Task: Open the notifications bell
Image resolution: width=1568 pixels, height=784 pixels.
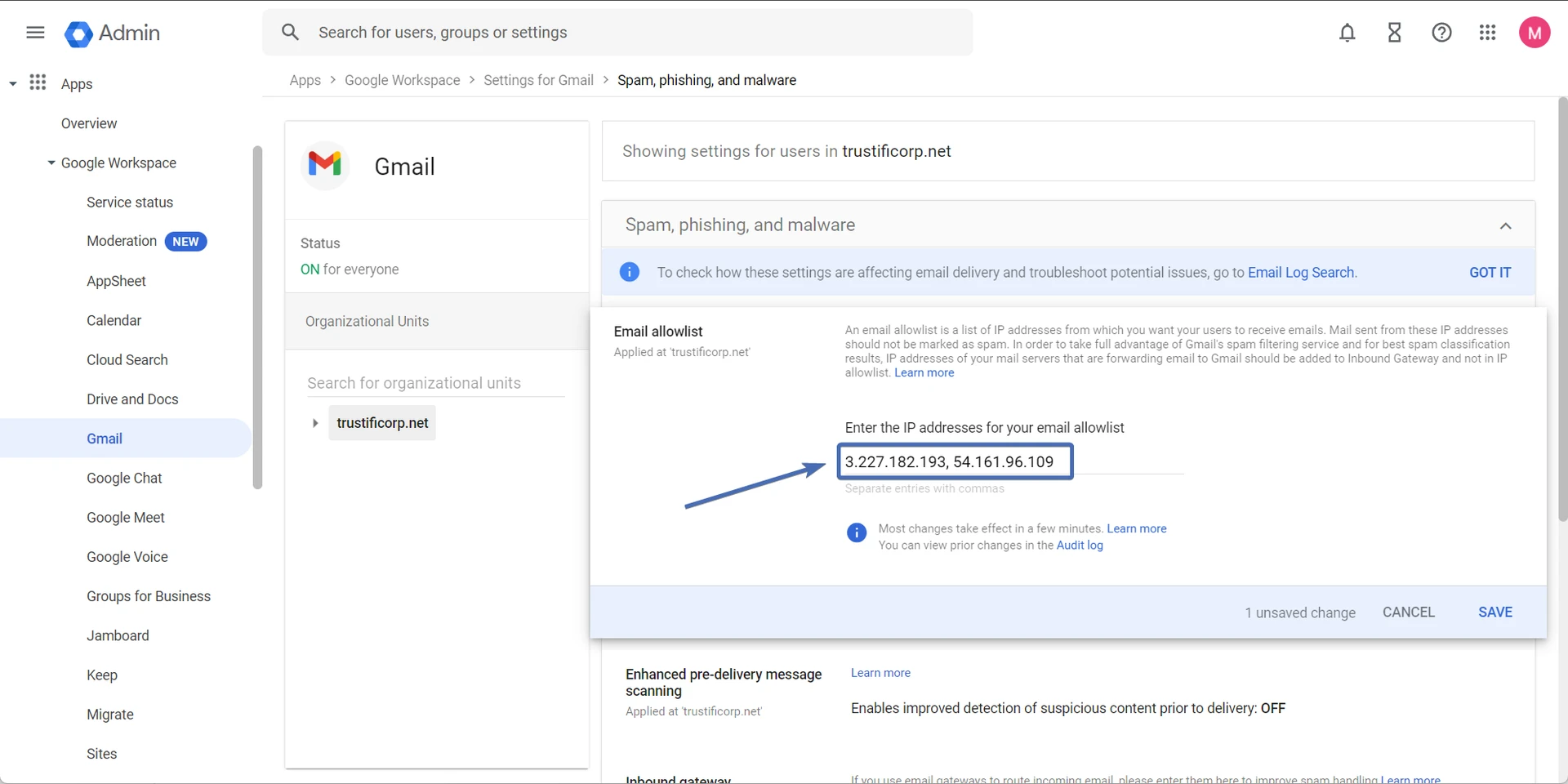Action: click(1347, 33)
